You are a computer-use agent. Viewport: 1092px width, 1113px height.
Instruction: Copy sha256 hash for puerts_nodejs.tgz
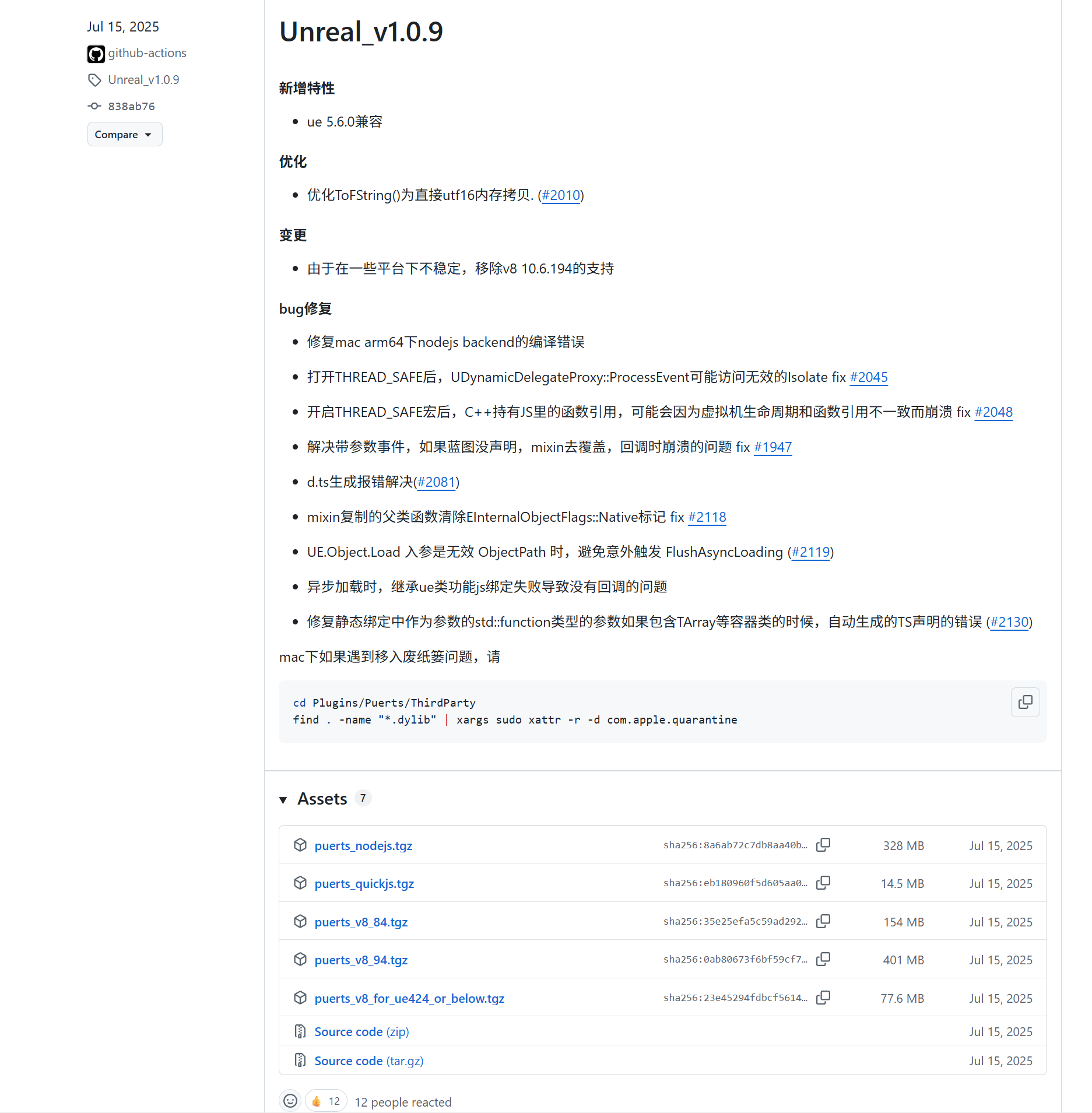[823, 845]
